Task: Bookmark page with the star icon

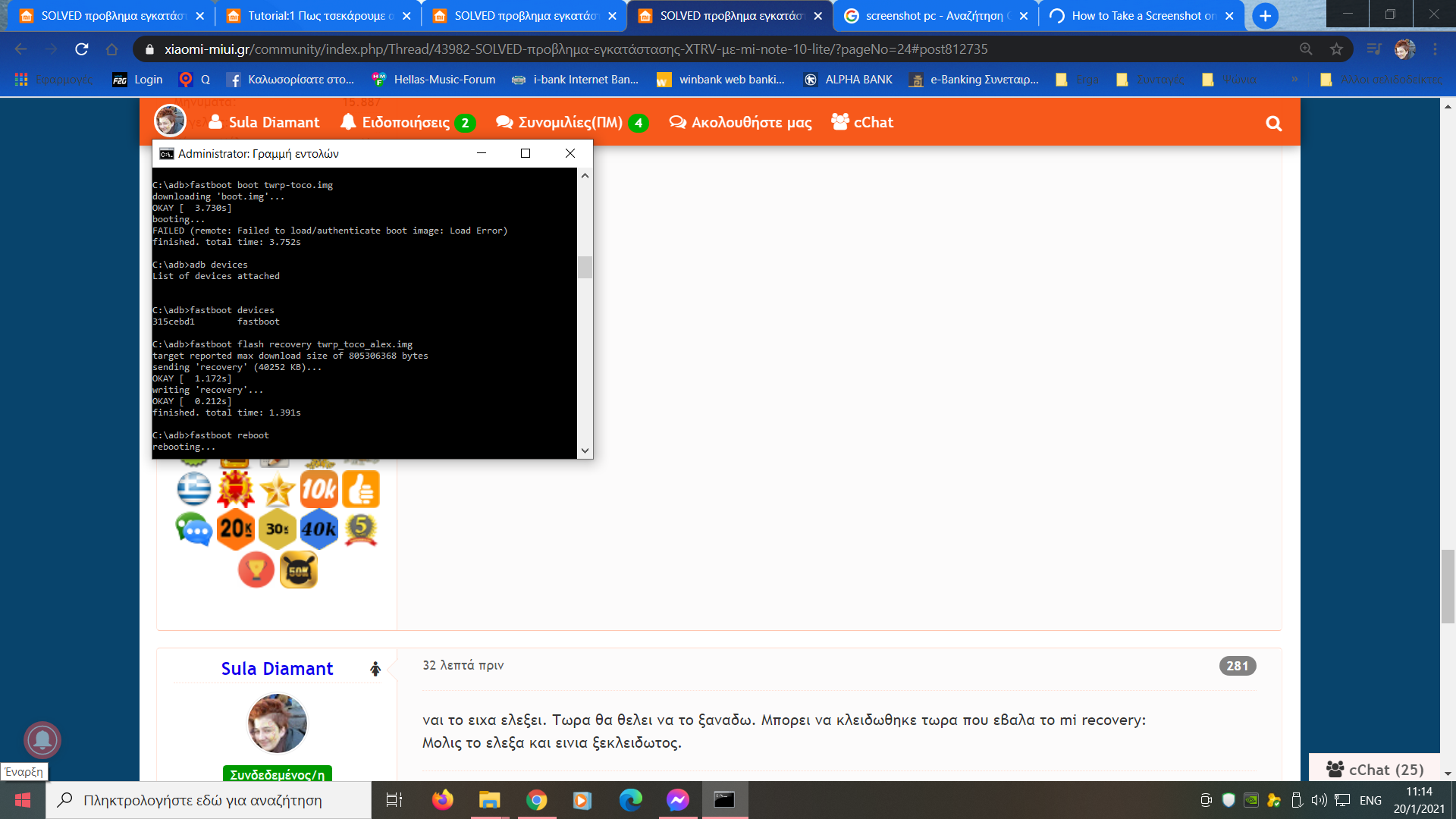Action: (x=1336, y=49)
